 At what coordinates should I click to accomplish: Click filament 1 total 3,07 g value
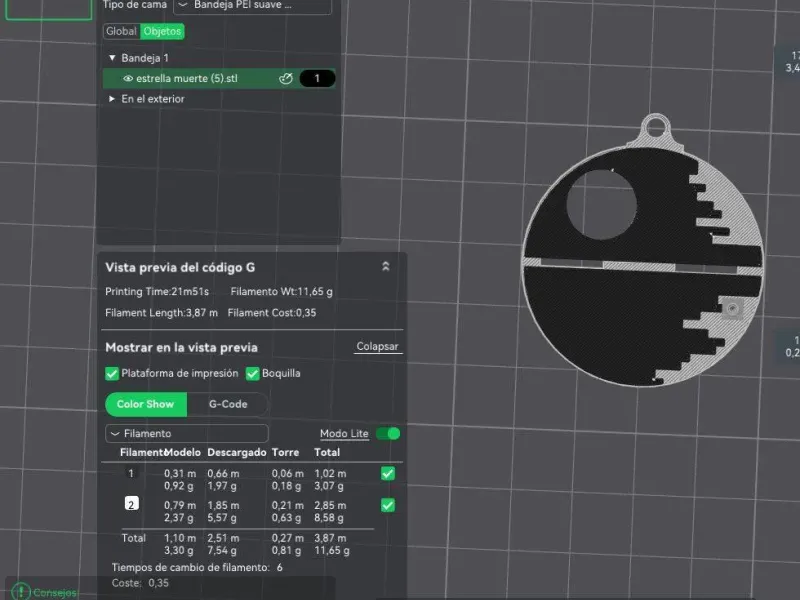(329, 486)
